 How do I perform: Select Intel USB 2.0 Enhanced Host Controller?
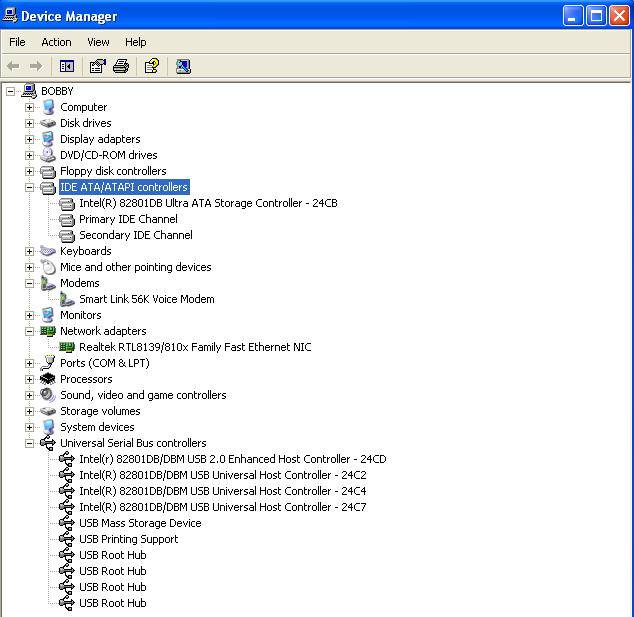click(x=232, y=459)
